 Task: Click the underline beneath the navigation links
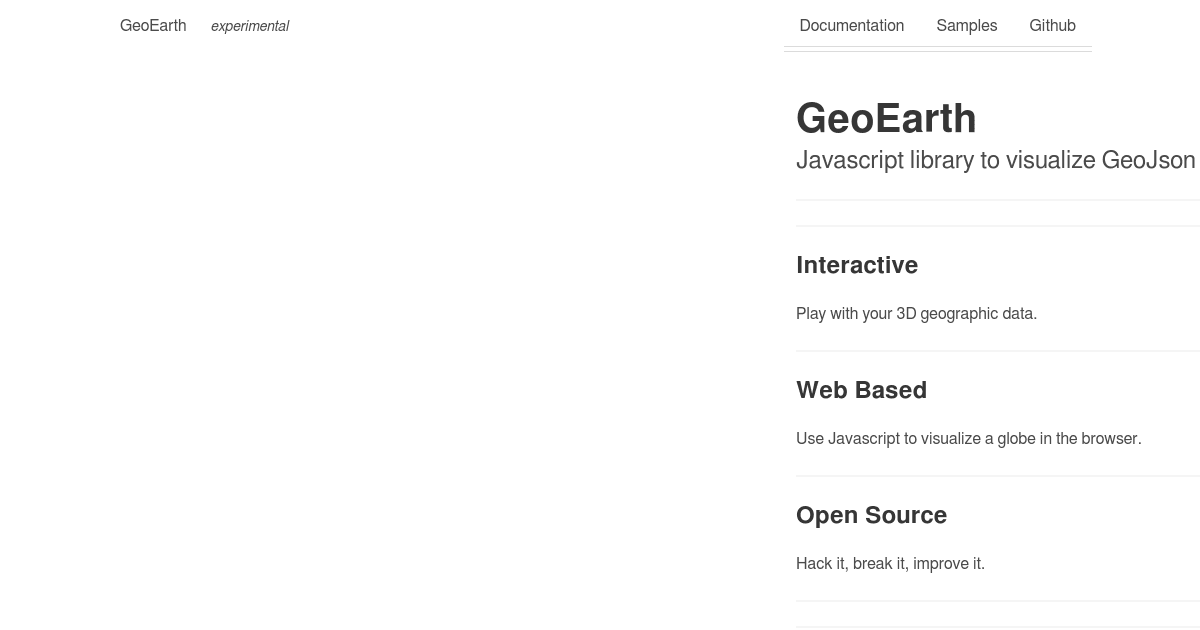pos(938,45)
